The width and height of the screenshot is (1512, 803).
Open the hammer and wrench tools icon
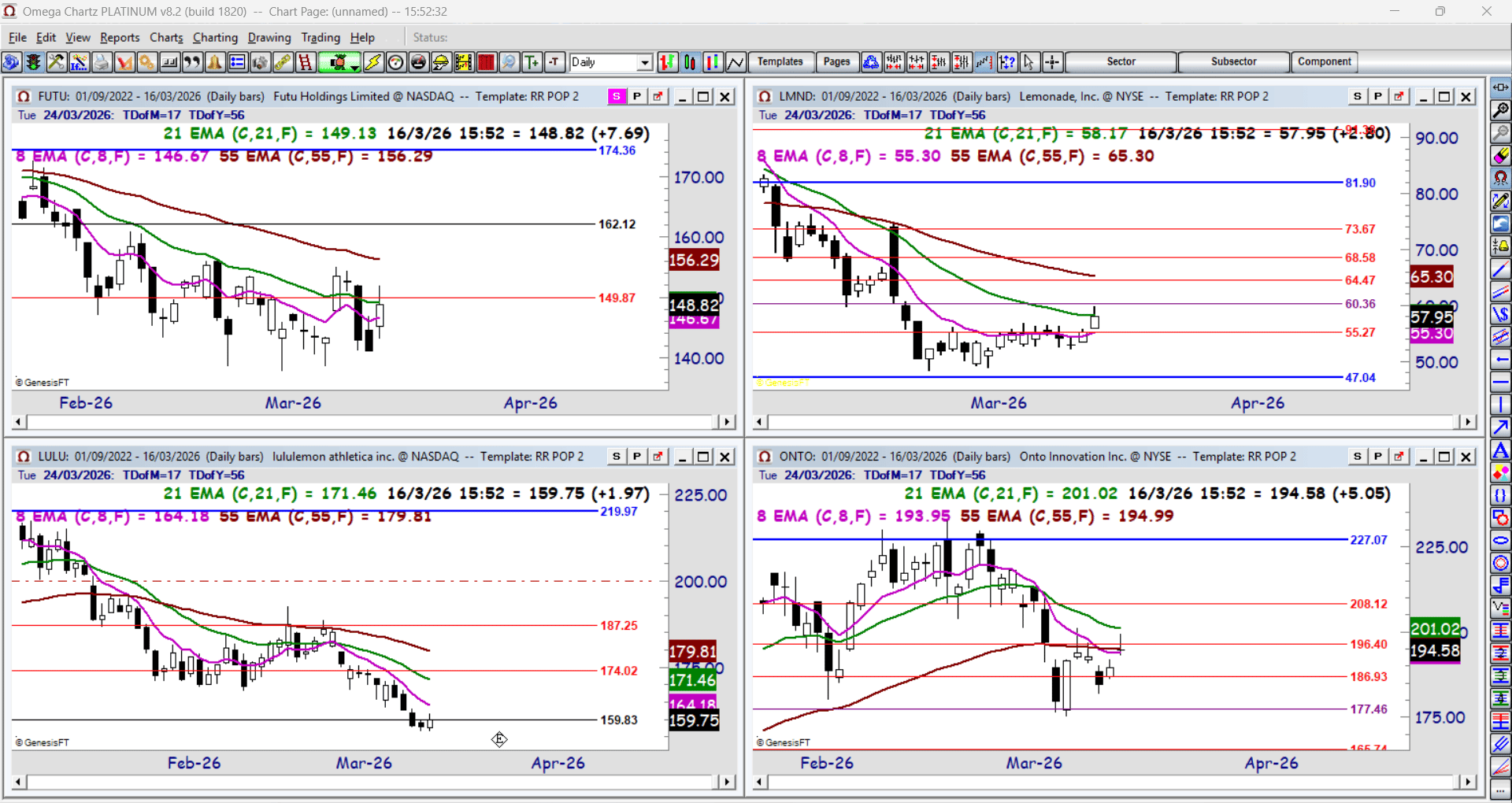(x=56, y=62)
